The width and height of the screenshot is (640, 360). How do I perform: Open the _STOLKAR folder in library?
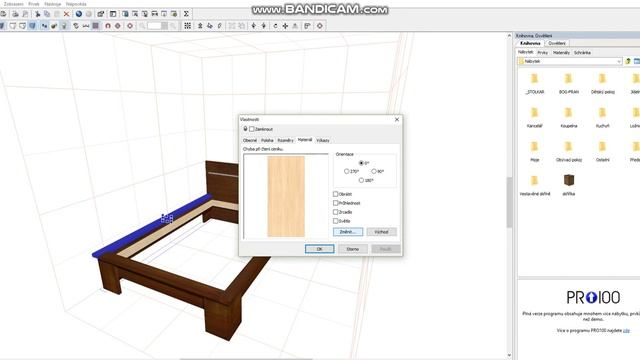coord(534,82)
